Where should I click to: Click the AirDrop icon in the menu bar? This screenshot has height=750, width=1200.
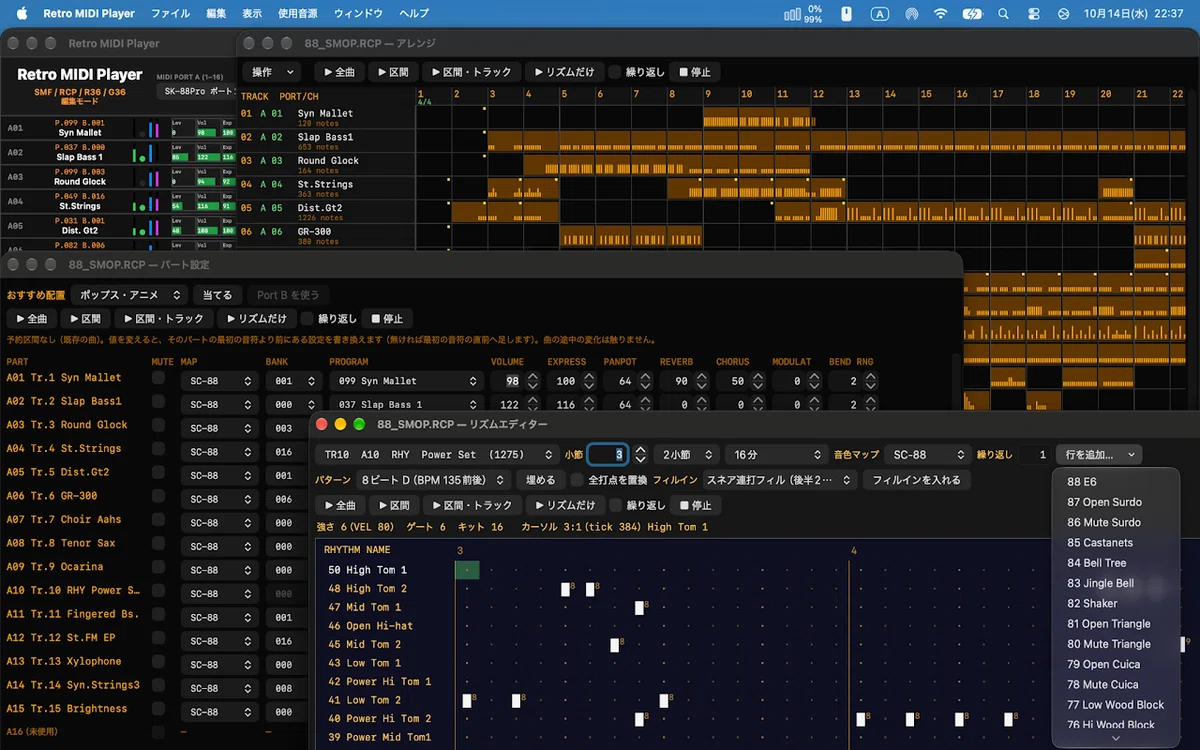[x=911, y=14]
